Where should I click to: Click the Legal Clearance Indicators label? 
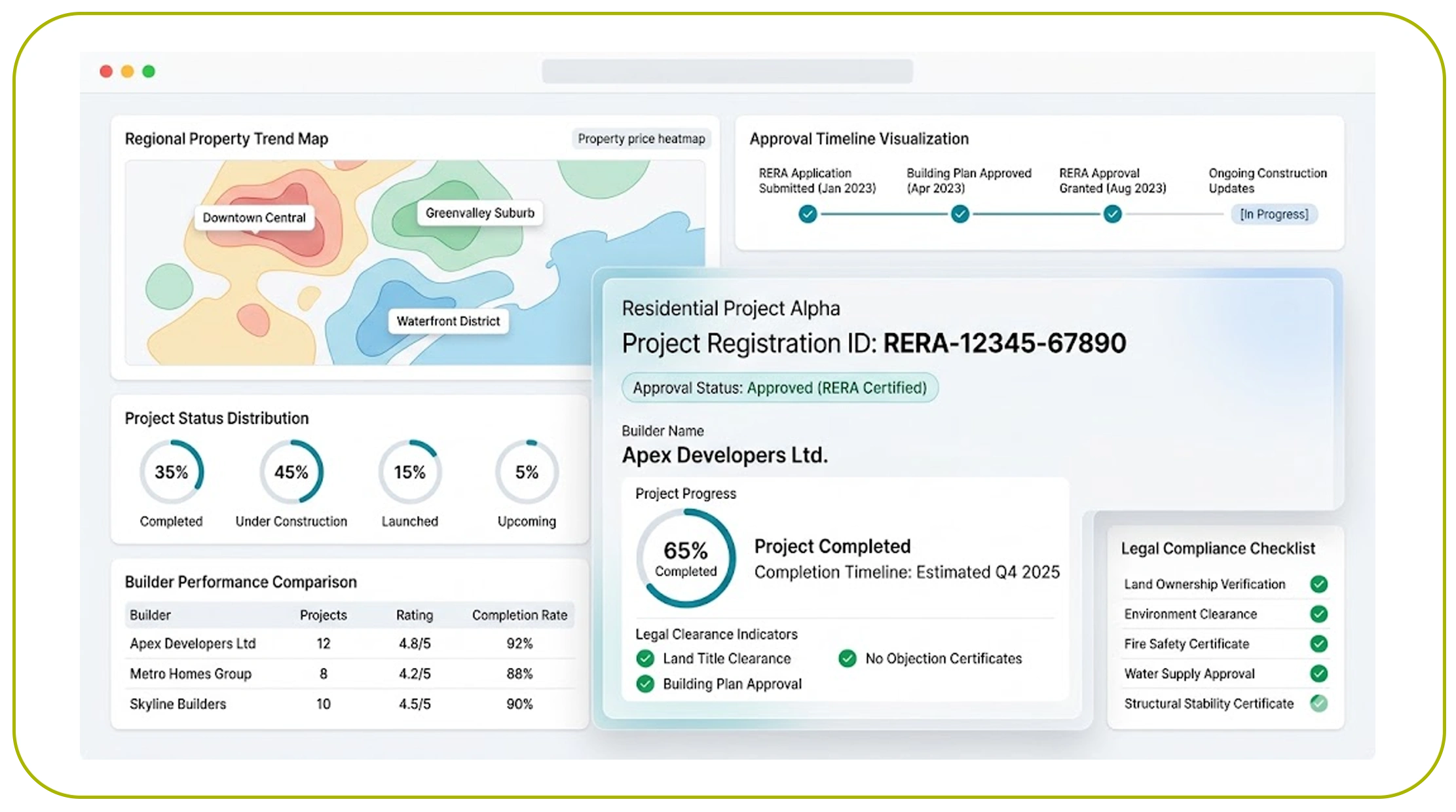coord(717,634)
